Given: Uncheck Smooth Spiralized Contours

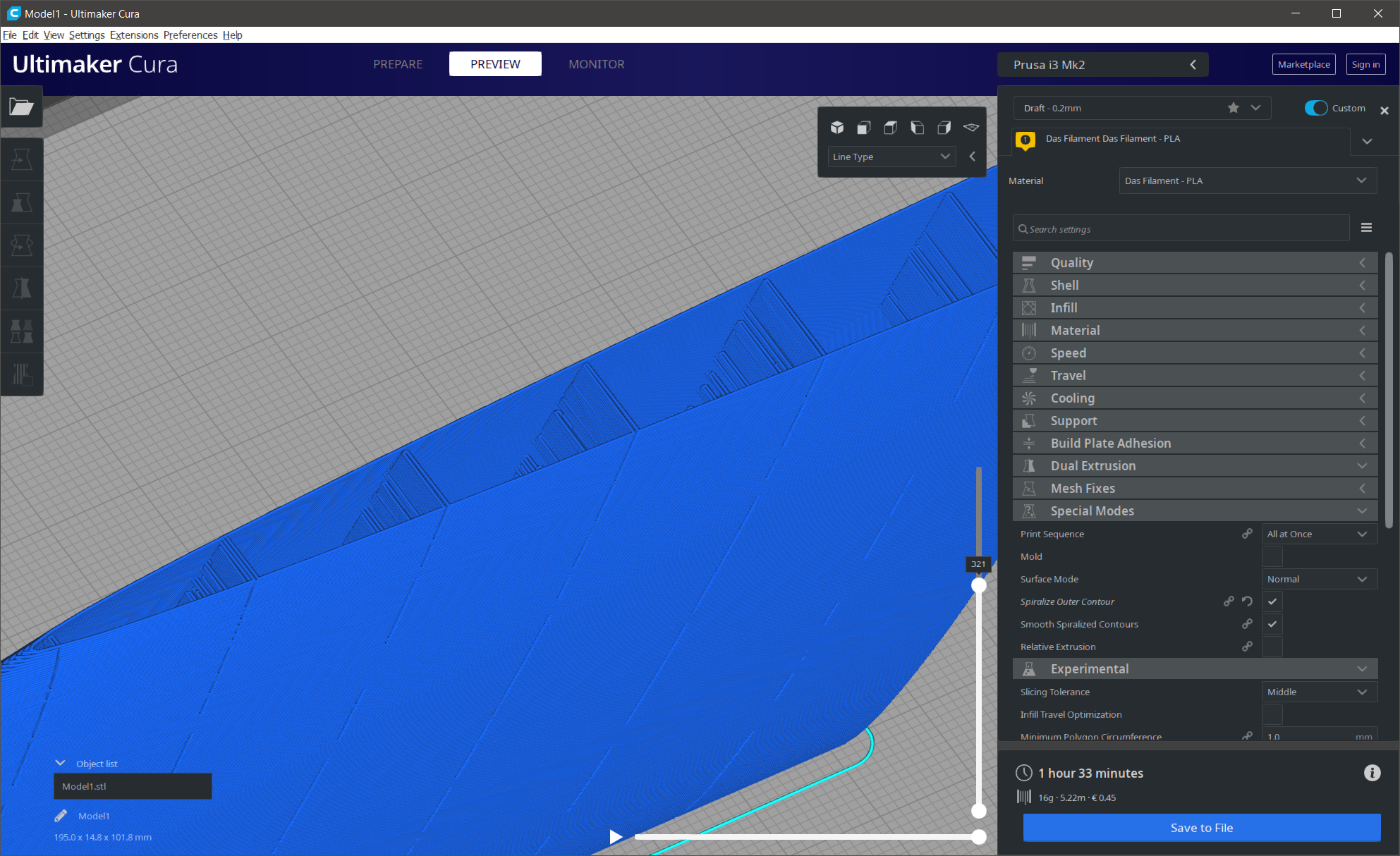Looking at the screenshot, I should coord(1272,624).
